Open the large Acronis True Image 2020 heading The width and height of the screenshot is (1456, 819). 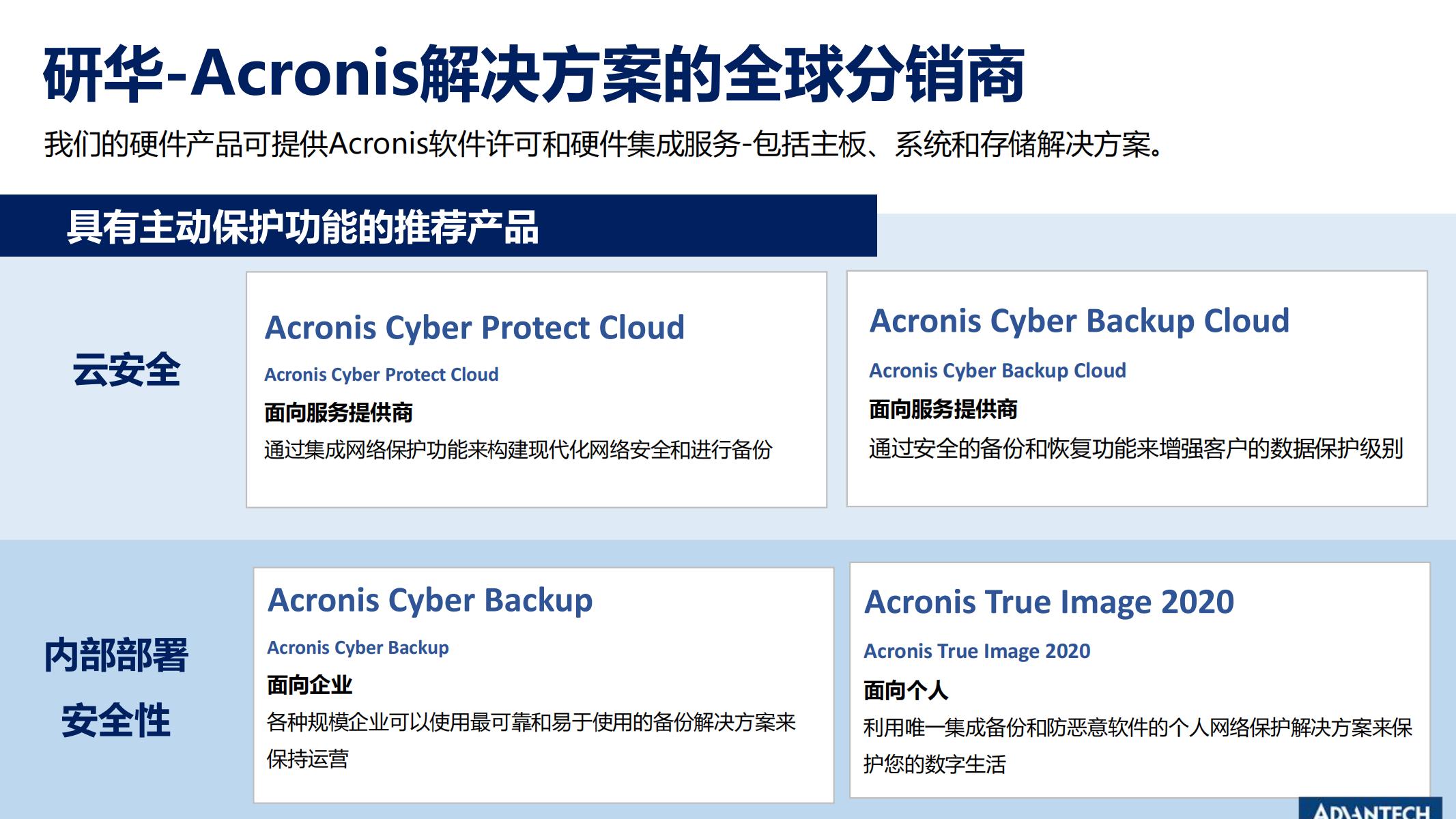pyautogui.click(x=1049, y=602)
